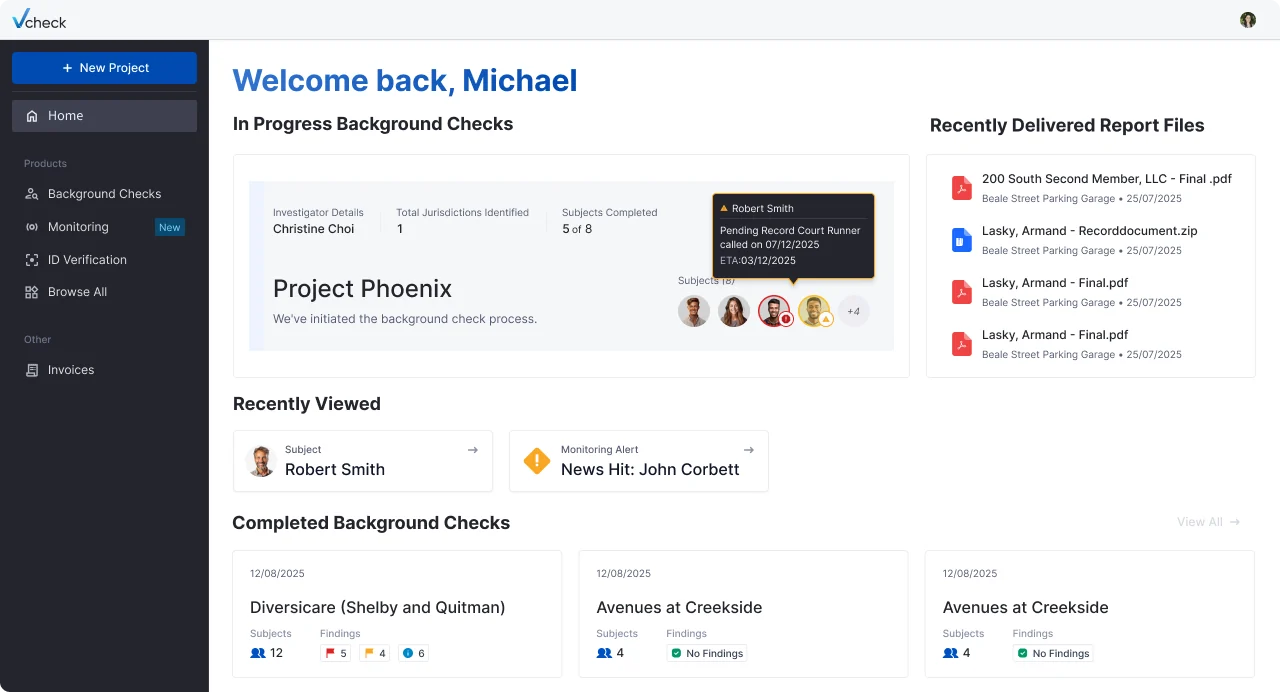1280x692 pixels.
Task: Open Background Checks in the sidebar
Action: click(x=104, y=194)
